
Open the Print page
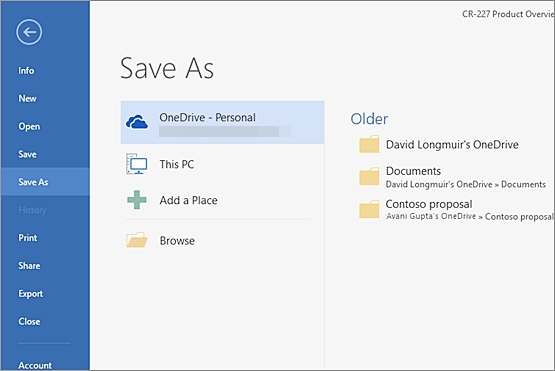pyautogui.click(x=28, y=238)
